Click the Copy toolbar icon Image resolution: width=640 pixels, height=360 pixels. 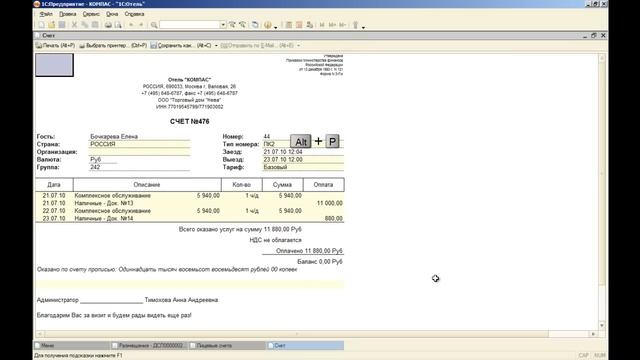84,25
